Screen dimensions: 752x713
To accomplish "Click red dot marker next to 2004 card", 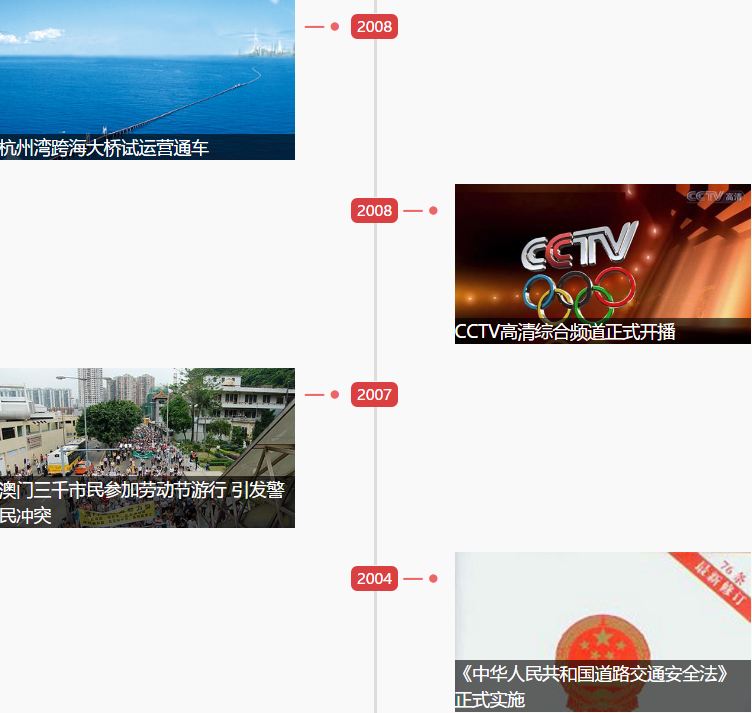I will (433, 579).
